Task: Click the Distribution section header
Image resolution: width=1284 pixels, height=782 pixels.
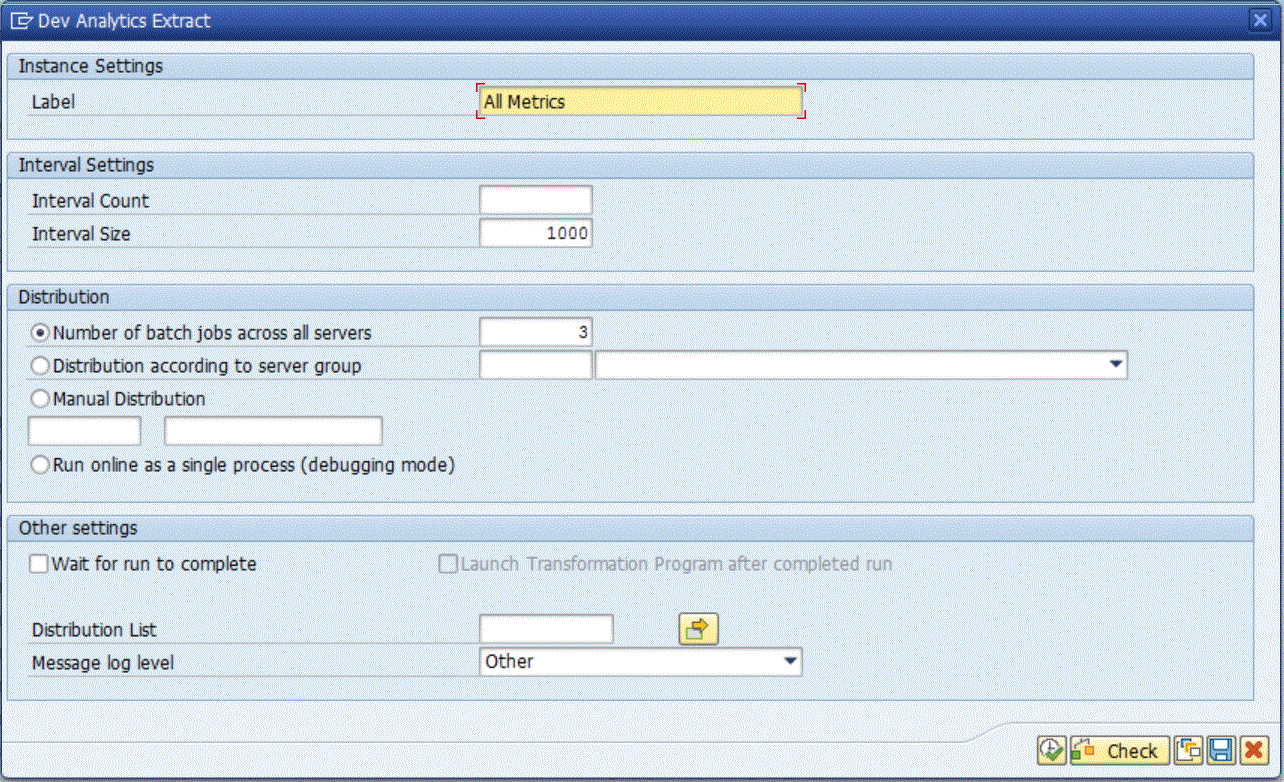Action: coord(630,297)
